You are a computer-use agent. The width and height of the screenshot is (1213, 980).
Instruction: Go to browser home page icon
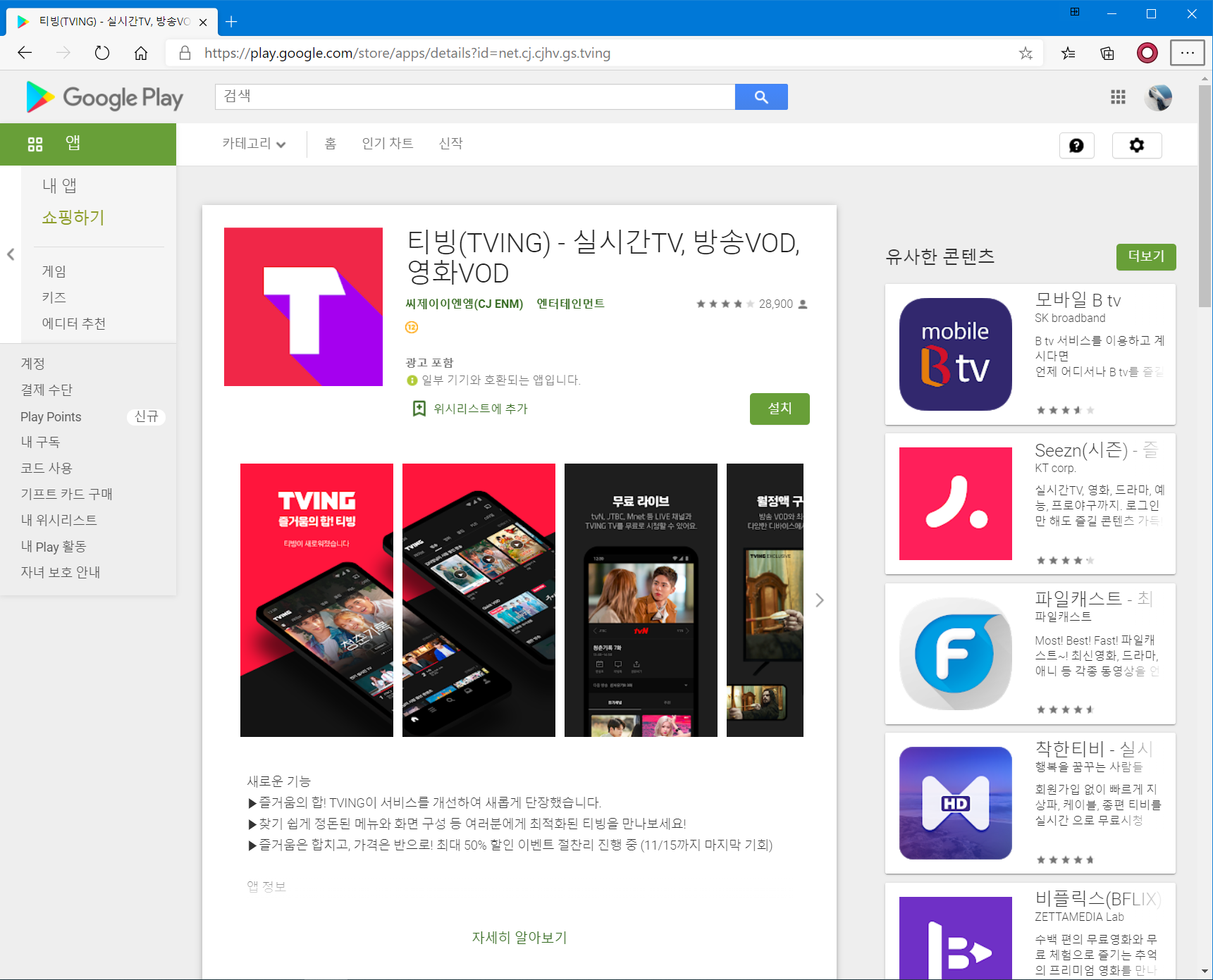pyautogui.click(x=141, y=53)
